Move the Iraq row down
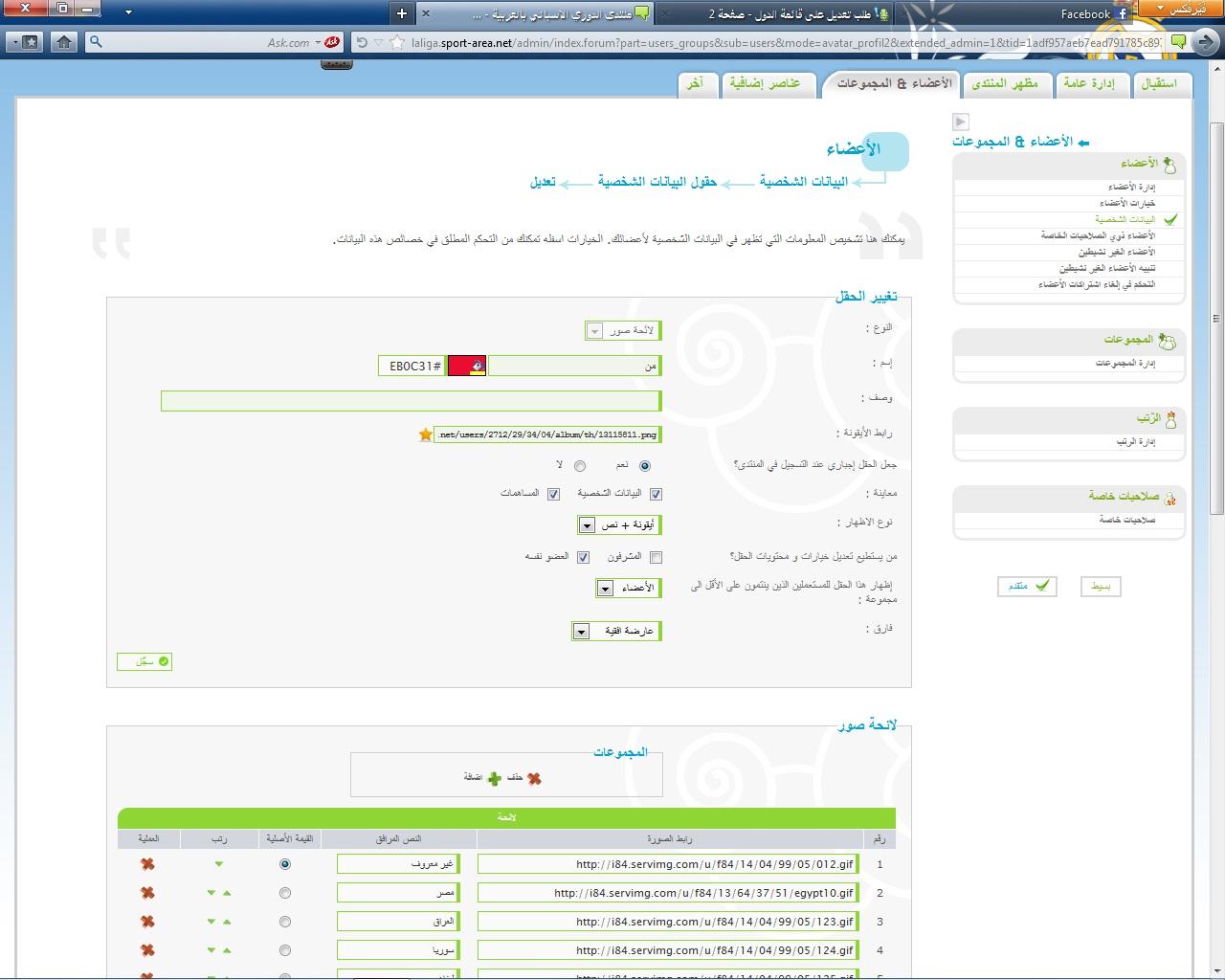This screenshot has height=980, width=1225. coord(212,922)
